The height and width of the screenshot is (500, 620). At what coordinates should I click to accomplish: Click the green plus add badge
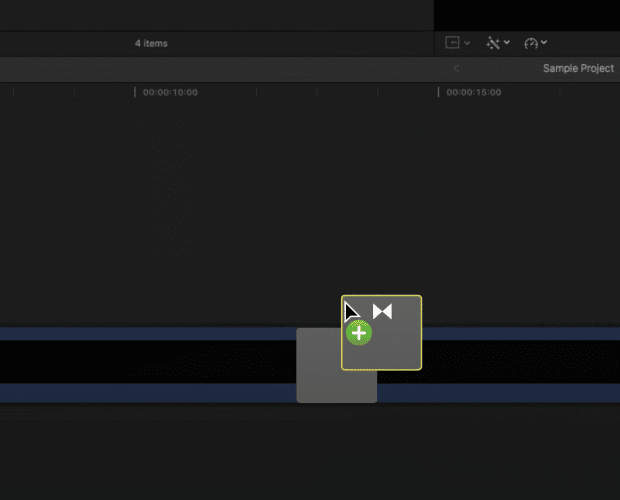359,333
